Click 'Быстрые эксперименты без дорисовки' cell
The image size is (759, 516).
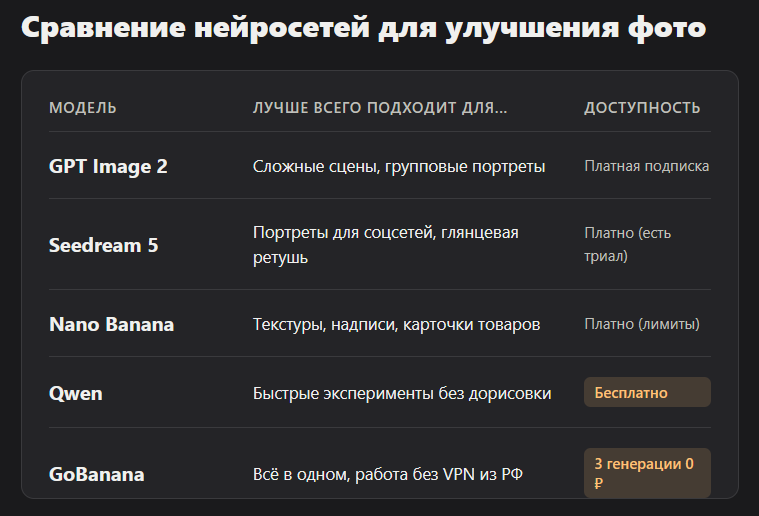click(x=402, y=394)
